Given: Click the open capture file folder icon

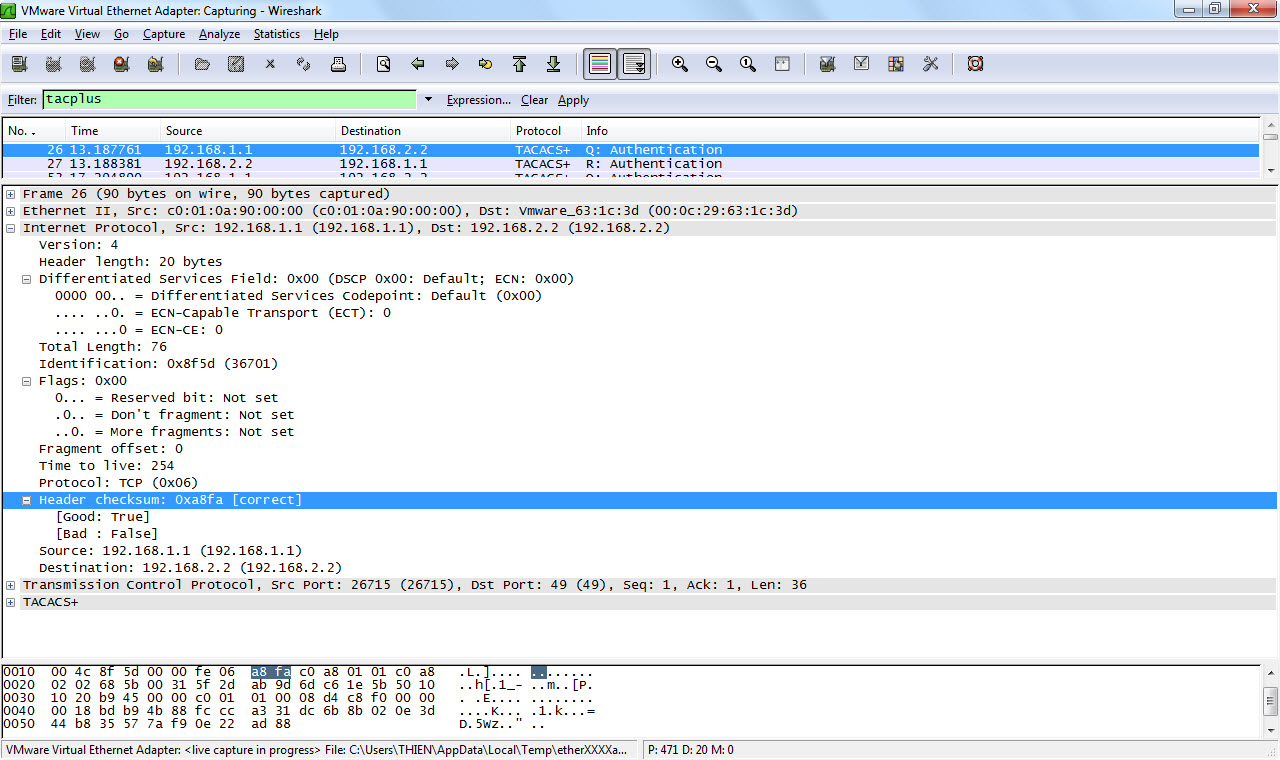Looking at the screenshot, I should (202, 64).
